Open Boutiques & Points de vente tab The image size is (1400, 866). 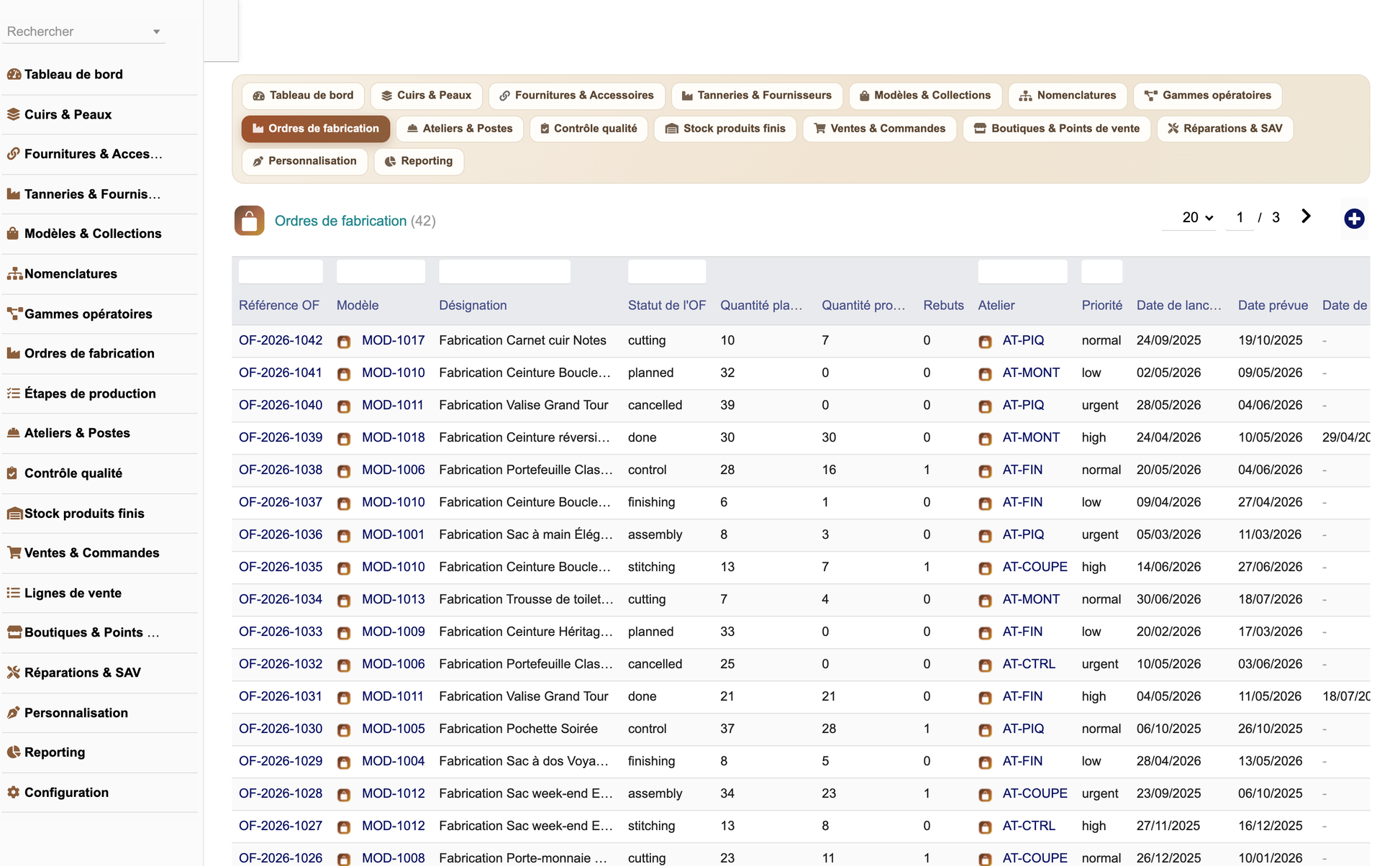(1057, 129)
